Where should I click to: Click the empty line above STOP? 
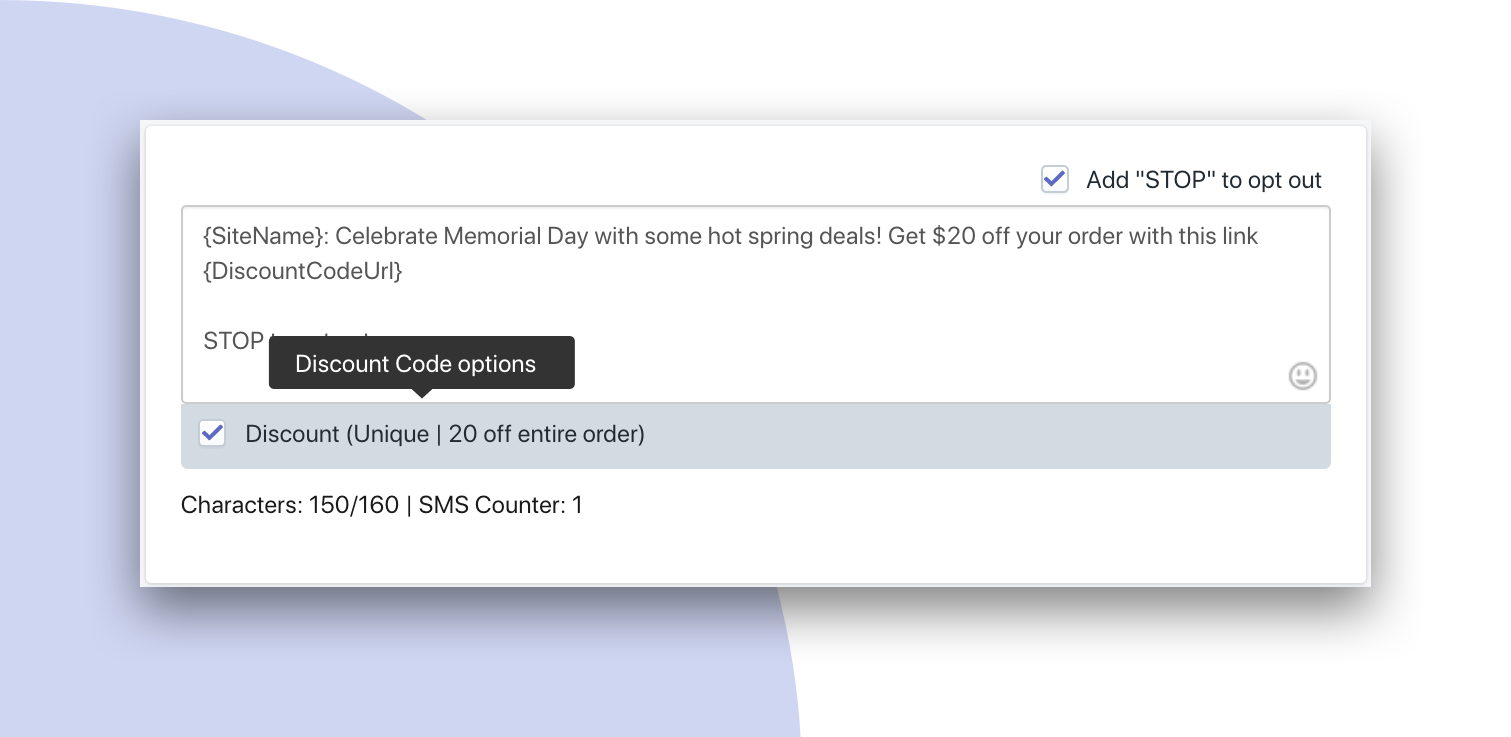(x=755, y=306)
